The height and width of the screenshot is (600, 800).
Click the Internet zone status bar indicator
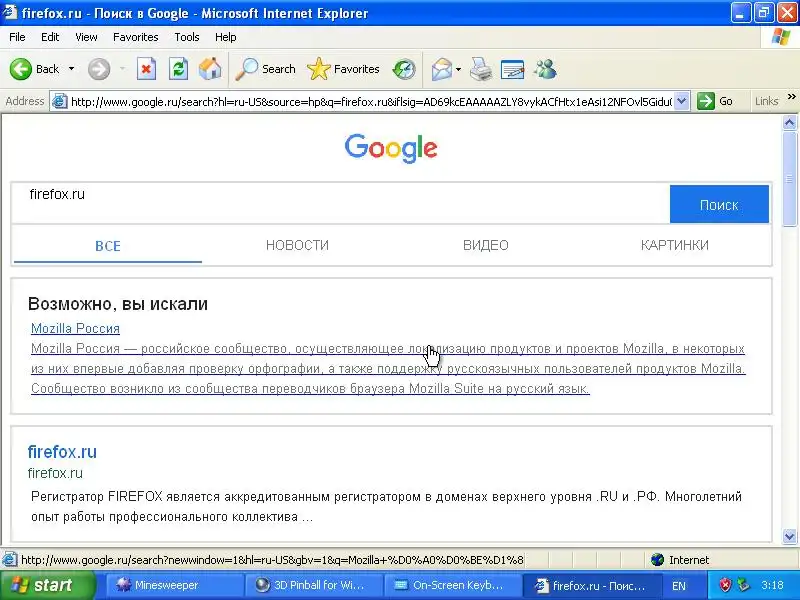pos(681,560)
